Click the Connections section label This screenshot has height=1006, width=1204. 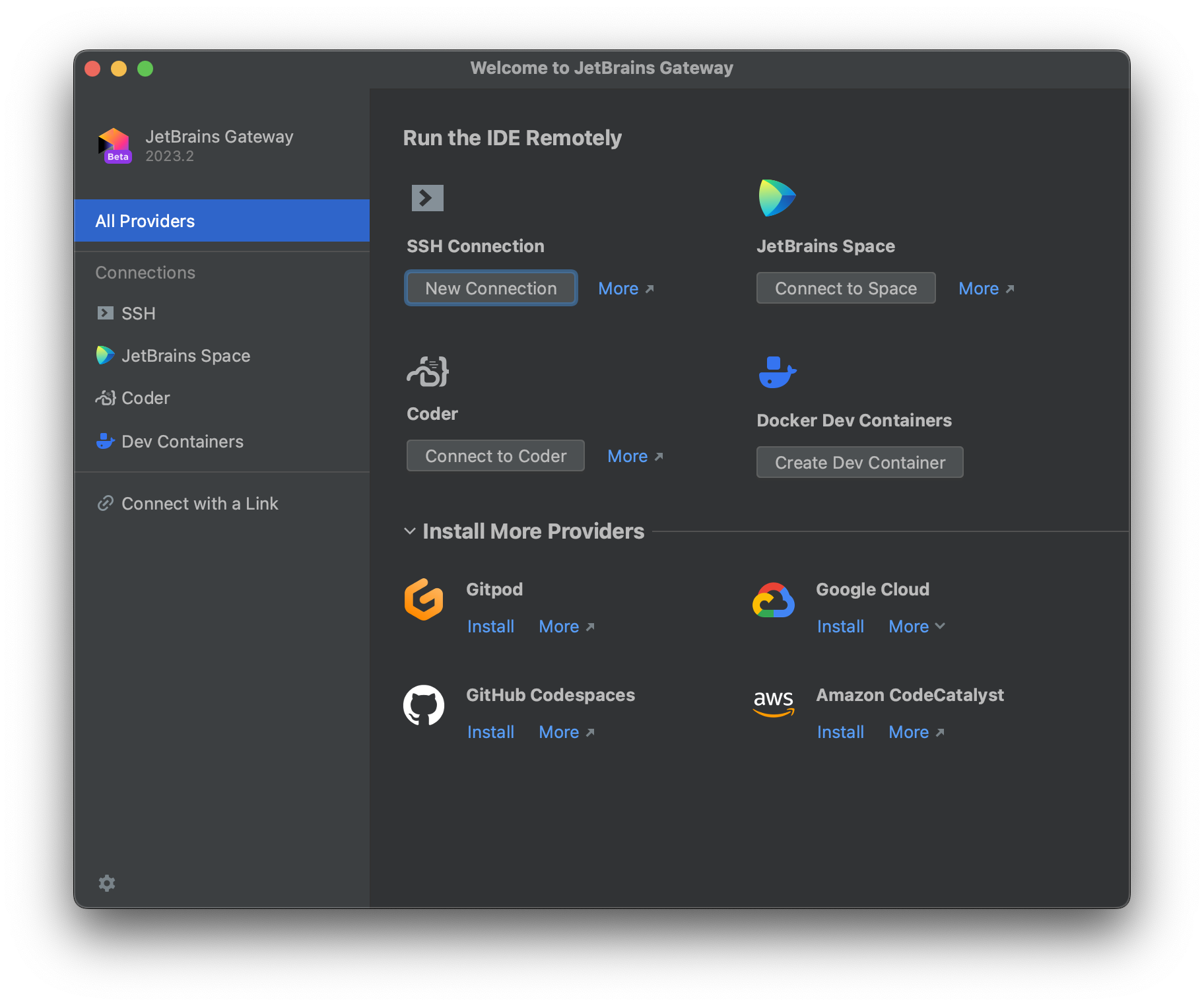coord(145,273)
